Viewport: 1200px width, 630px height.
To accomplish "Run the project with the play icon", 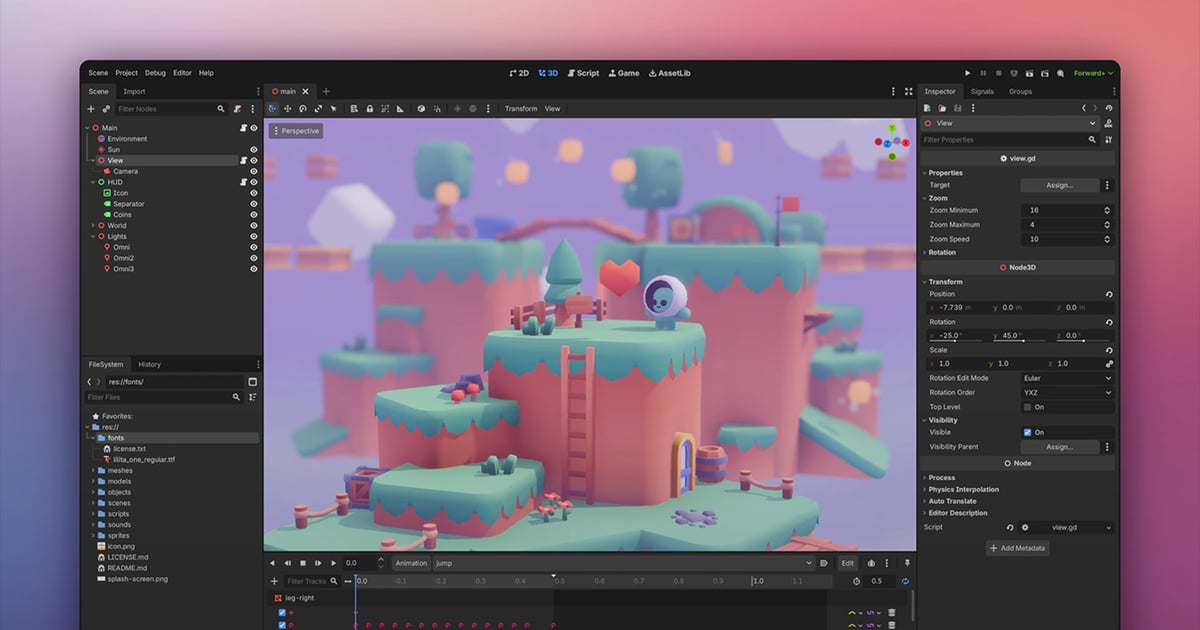I will [967, 73].
